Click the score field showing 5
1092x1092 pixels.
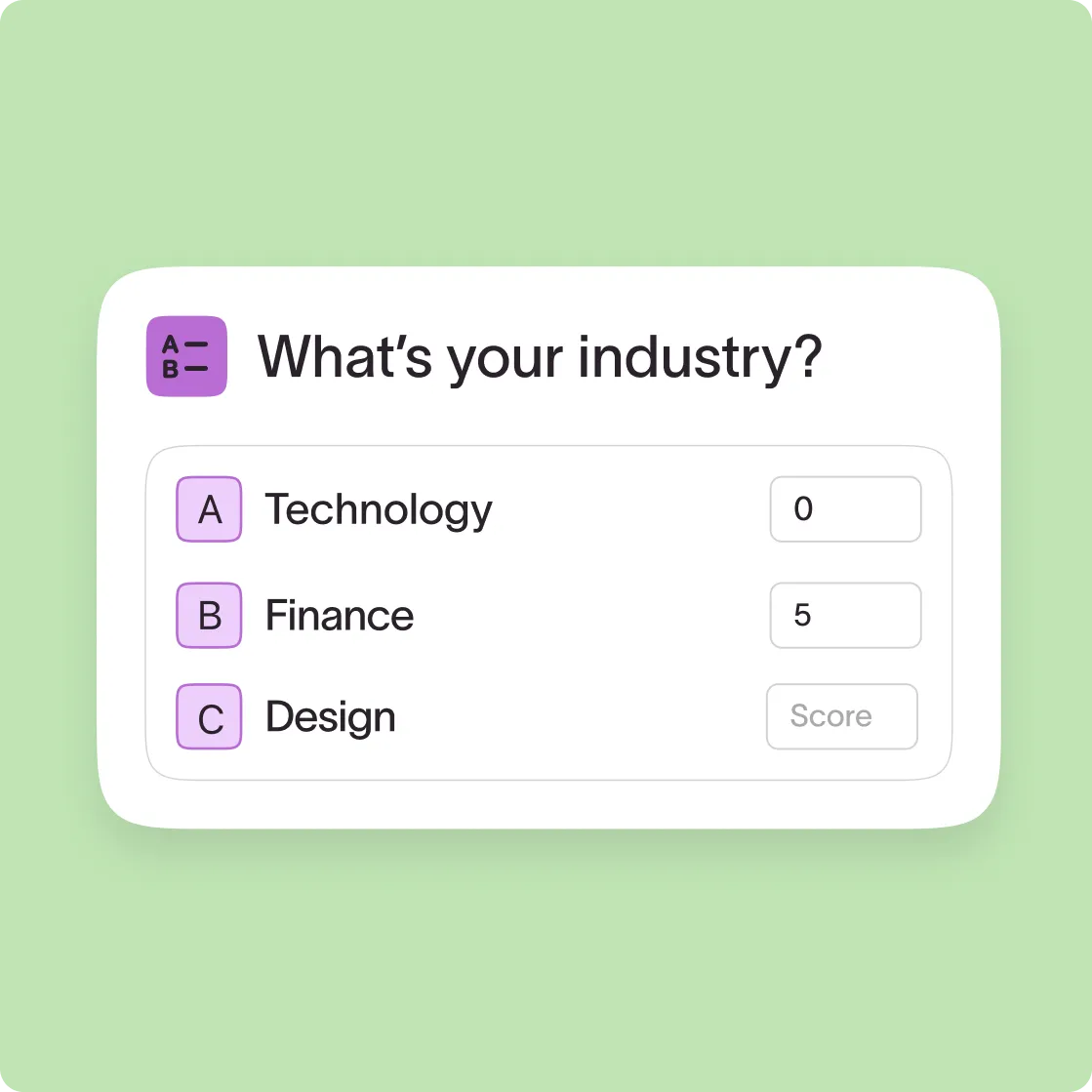click(x=845, y=615)
